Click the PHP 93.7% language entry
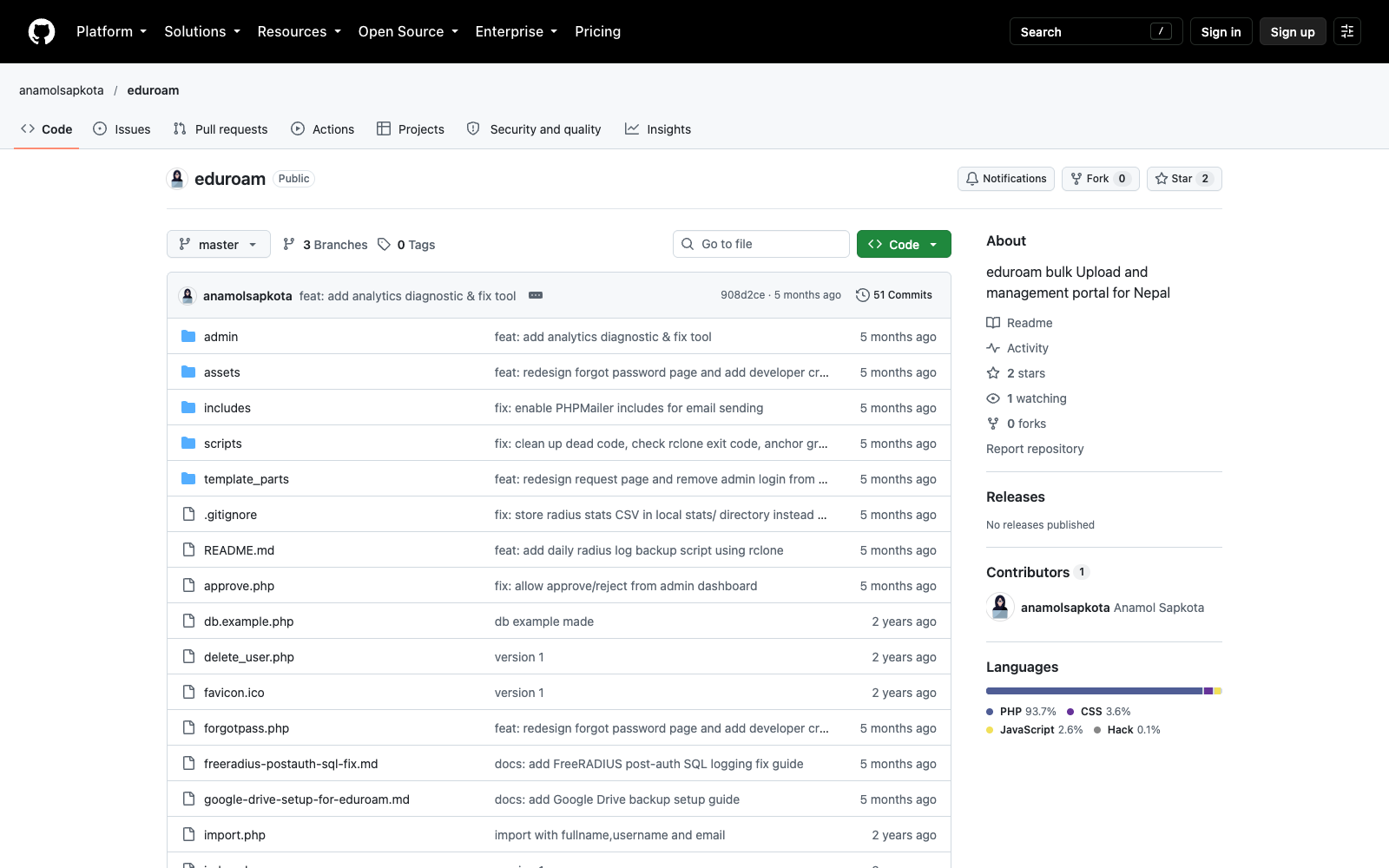The height and width of the screenshot is (868, 1389). tap(1021, 712)
